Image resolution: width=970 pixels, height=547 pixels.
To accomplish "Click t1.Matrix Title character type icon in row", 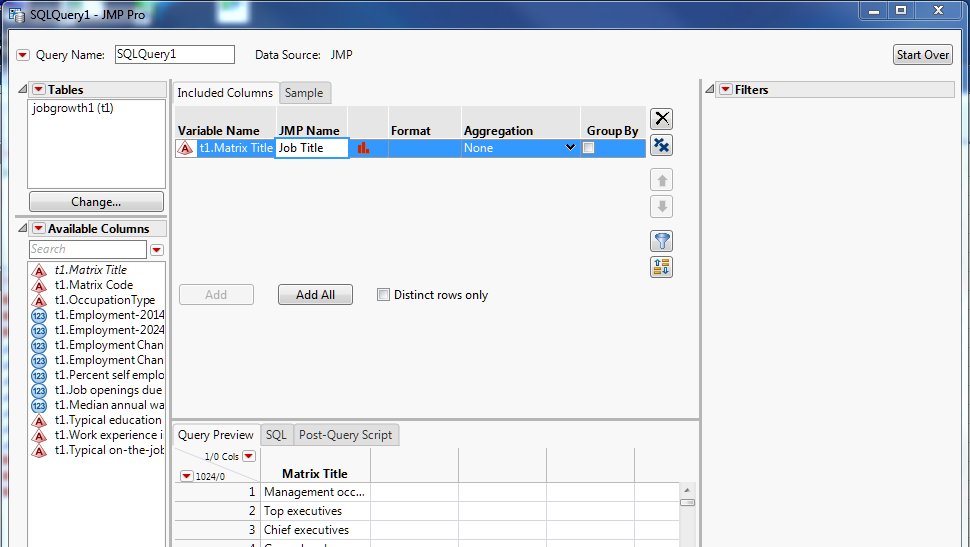I will (186, 148).
